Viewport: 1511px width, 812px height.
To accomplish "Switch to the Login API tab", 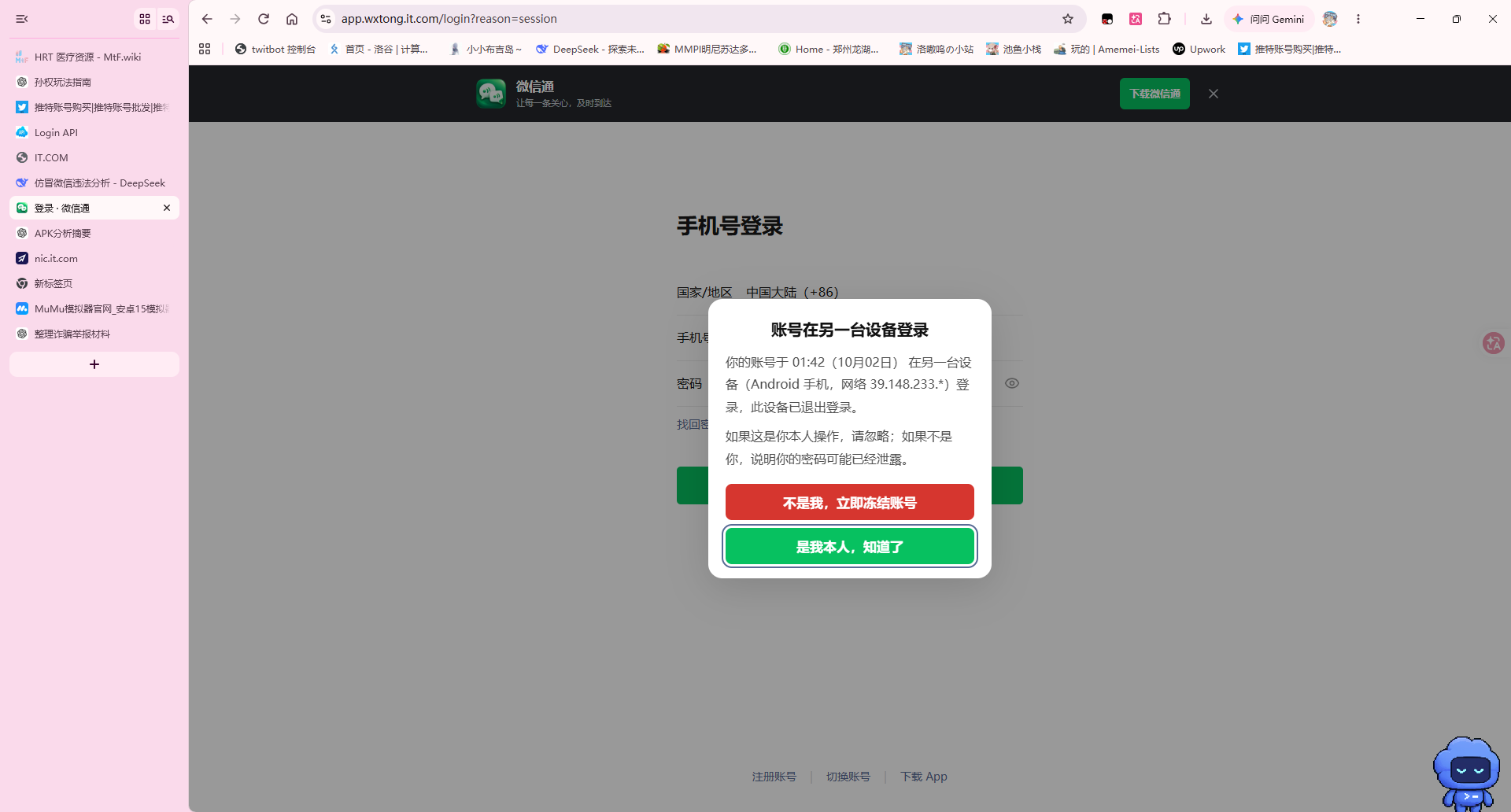I will click(x=94, y=132).
